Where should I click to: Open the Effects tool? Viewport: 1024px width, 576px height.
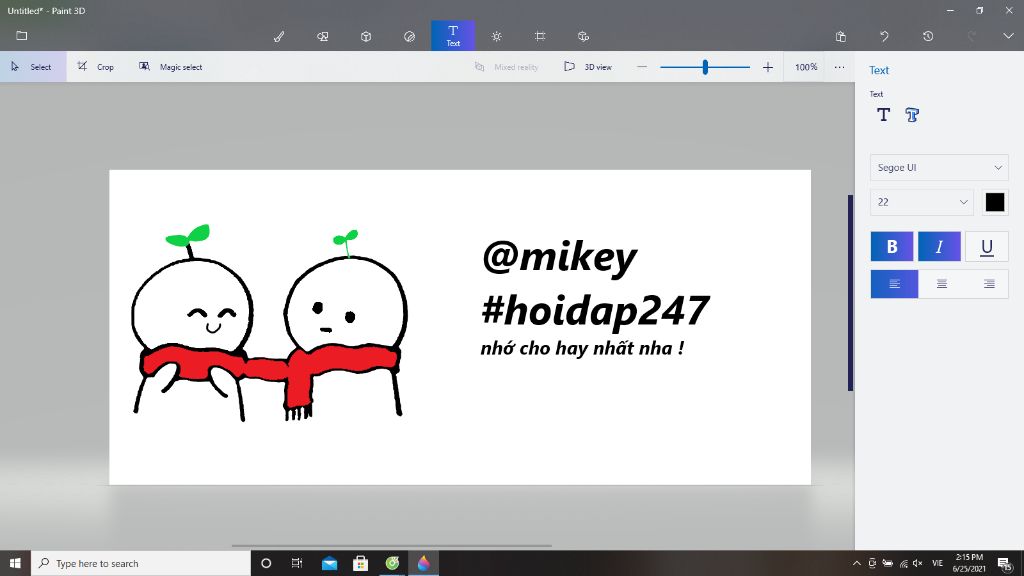point(496,36)
